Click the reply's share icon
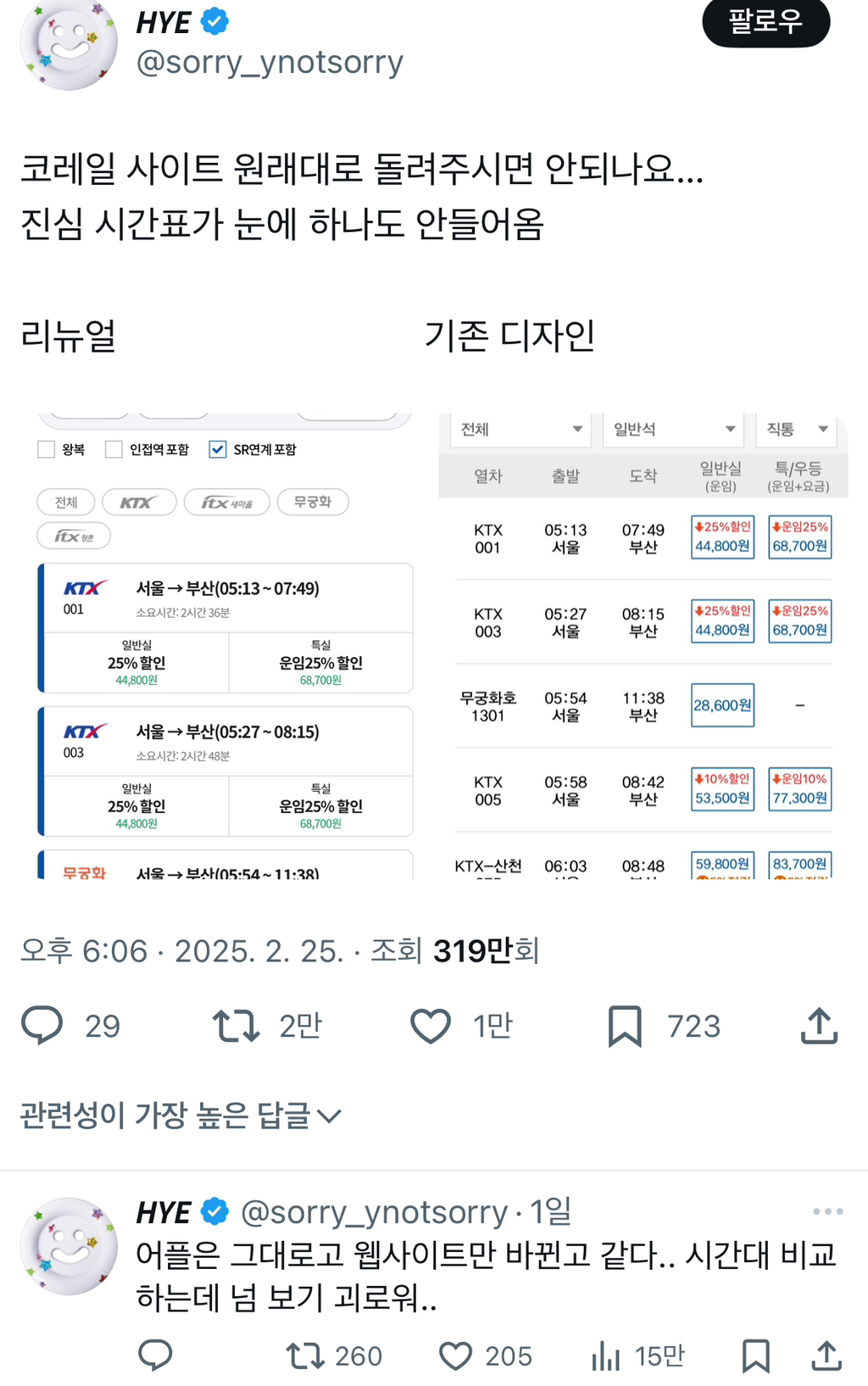The image size is (868, 1386). [x=825, y=1356]
